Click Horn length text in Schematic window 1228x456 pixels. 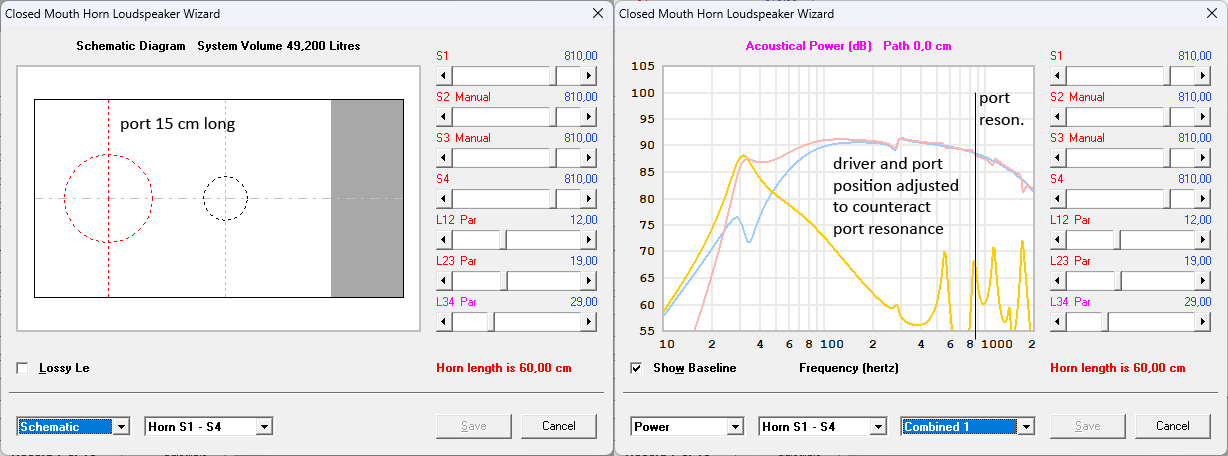click(504, 368)
